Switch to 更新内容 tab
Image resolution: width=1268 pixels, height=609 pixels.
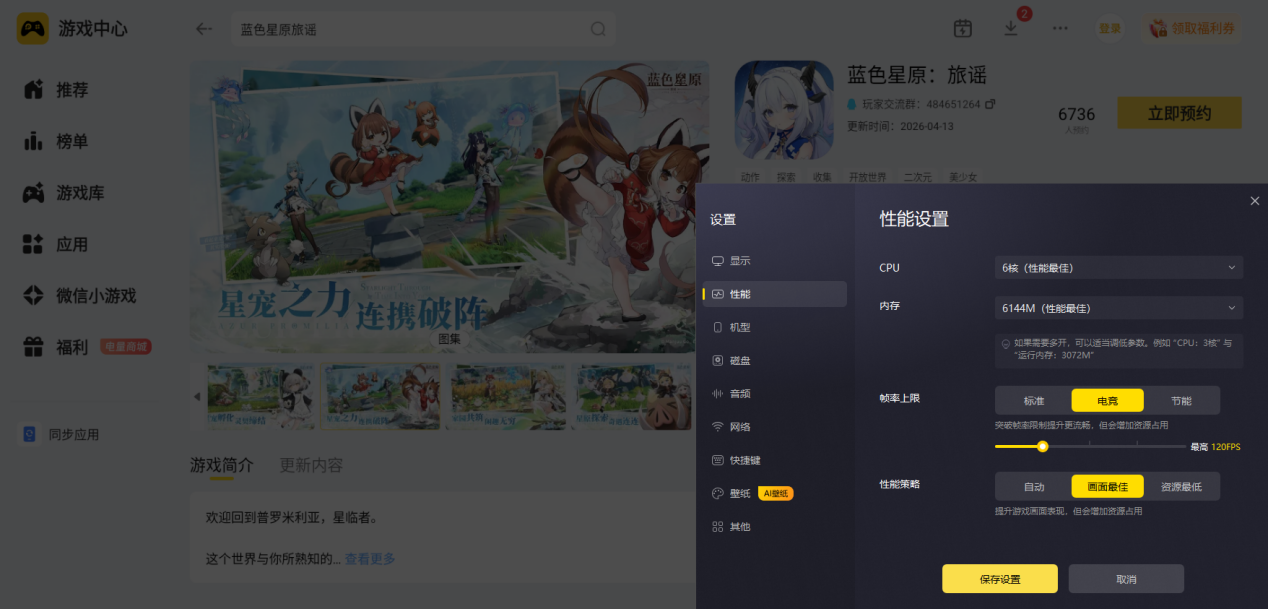pos(312,465)
